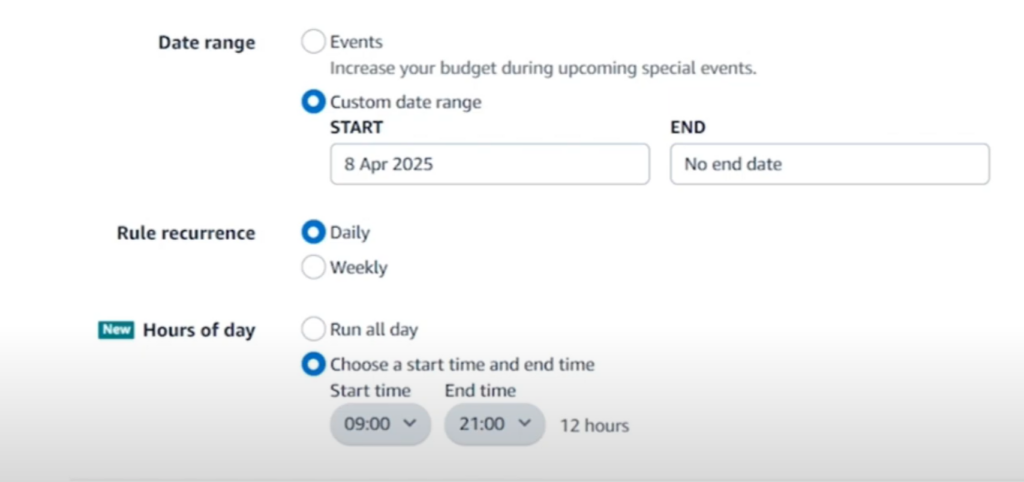This screenshot has height=482, width=1024.
Task: Click the Date range section label
Action: tap(206, 42)
